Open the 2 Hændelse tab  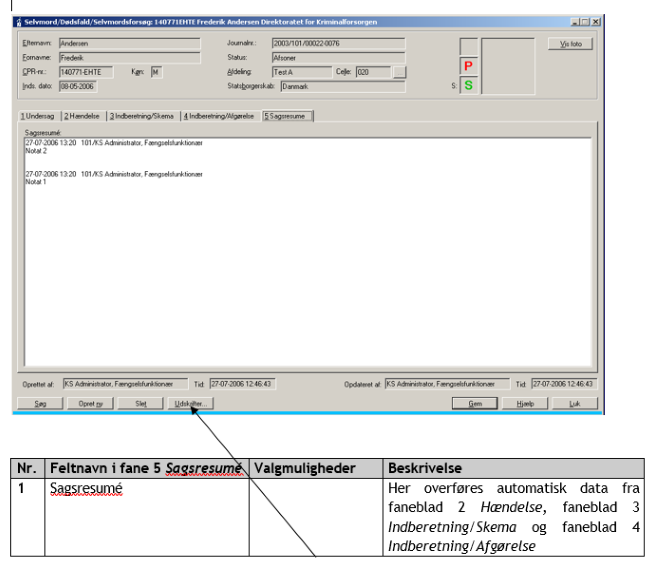[x=84, y=116]
